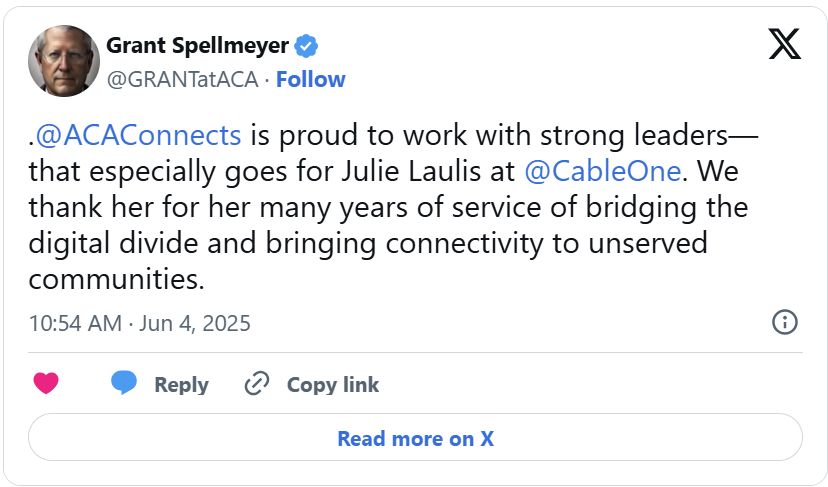This screenshot has width=828, height=487.
Task: Follow Grant Spellmeyer via the Follow link
Action: (311, 80)
